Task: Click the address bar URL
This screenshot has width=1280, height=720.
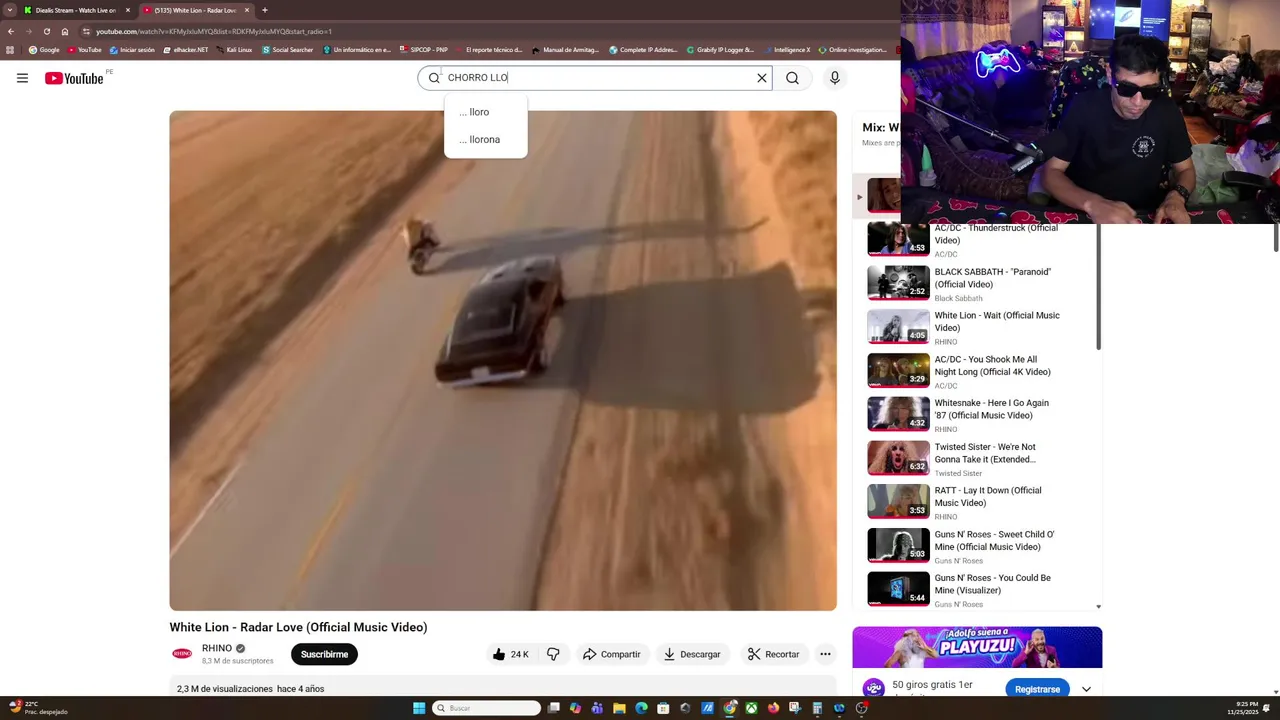Action: [213, 31]
